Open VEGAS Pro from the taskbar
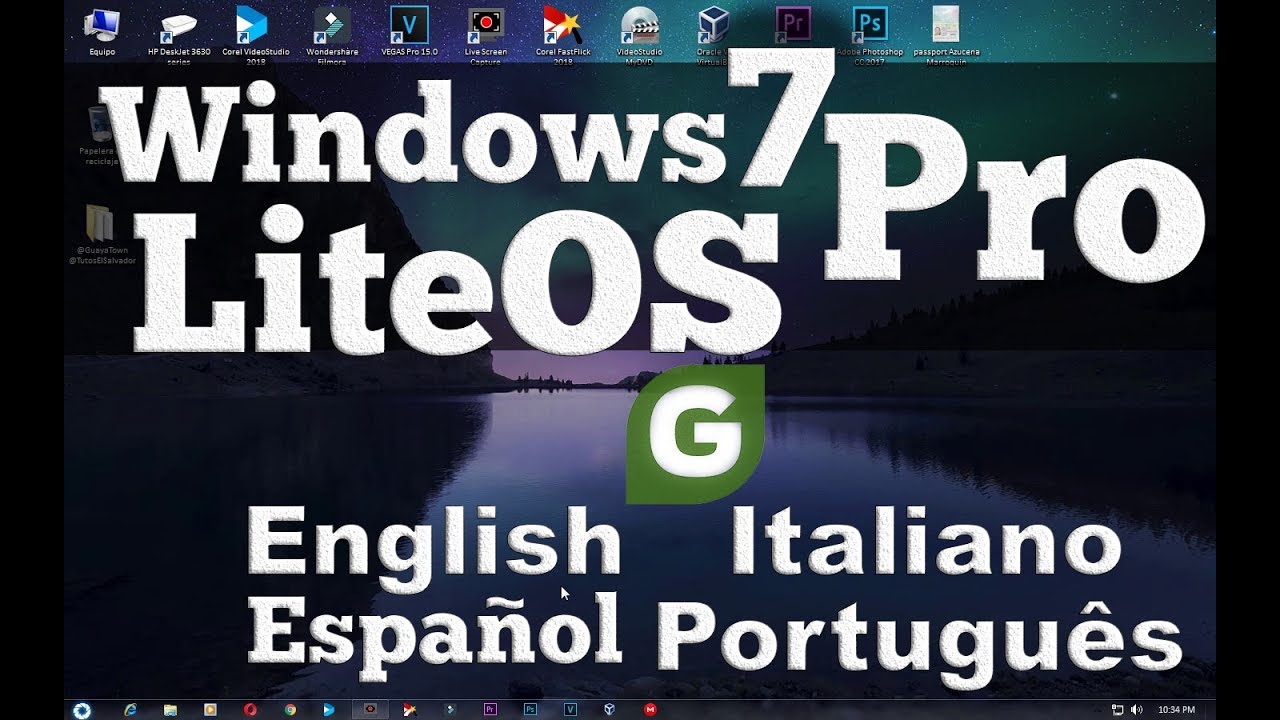Image resolution: width=1280 pixels, height=720 pixels. [x=570, y=710]
